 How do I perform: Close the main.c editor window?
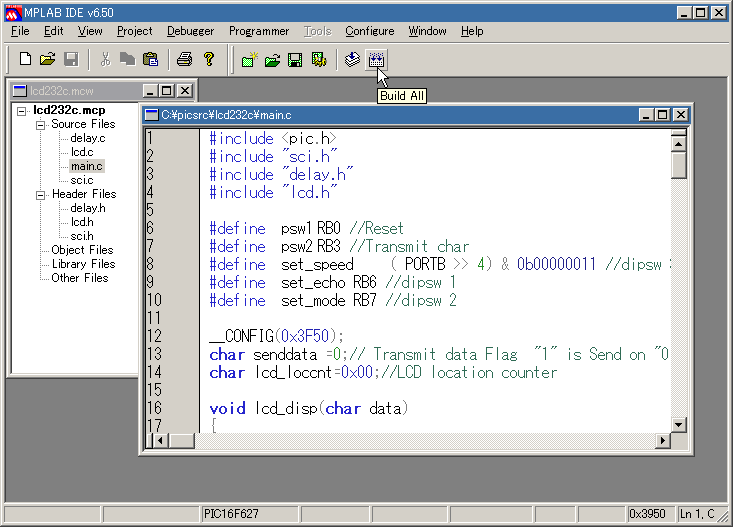[681, 115]
